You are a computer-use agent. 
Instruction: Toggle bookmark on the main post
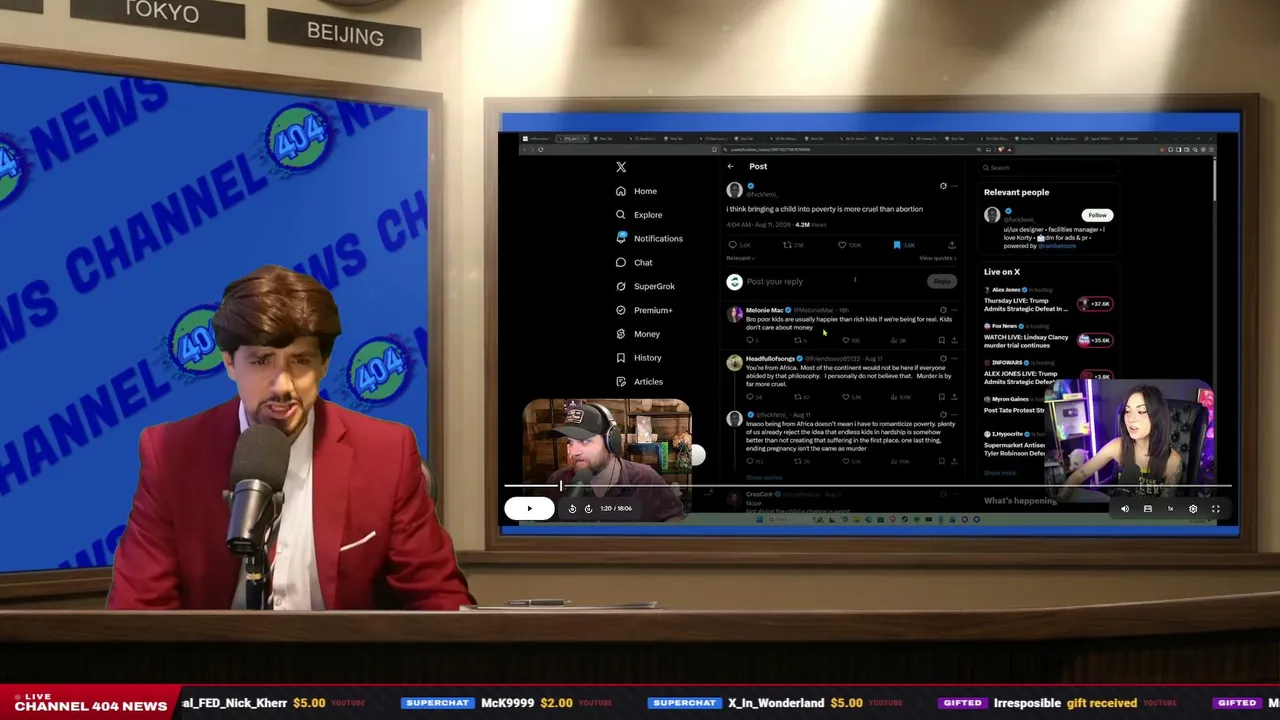pos(897,245)
